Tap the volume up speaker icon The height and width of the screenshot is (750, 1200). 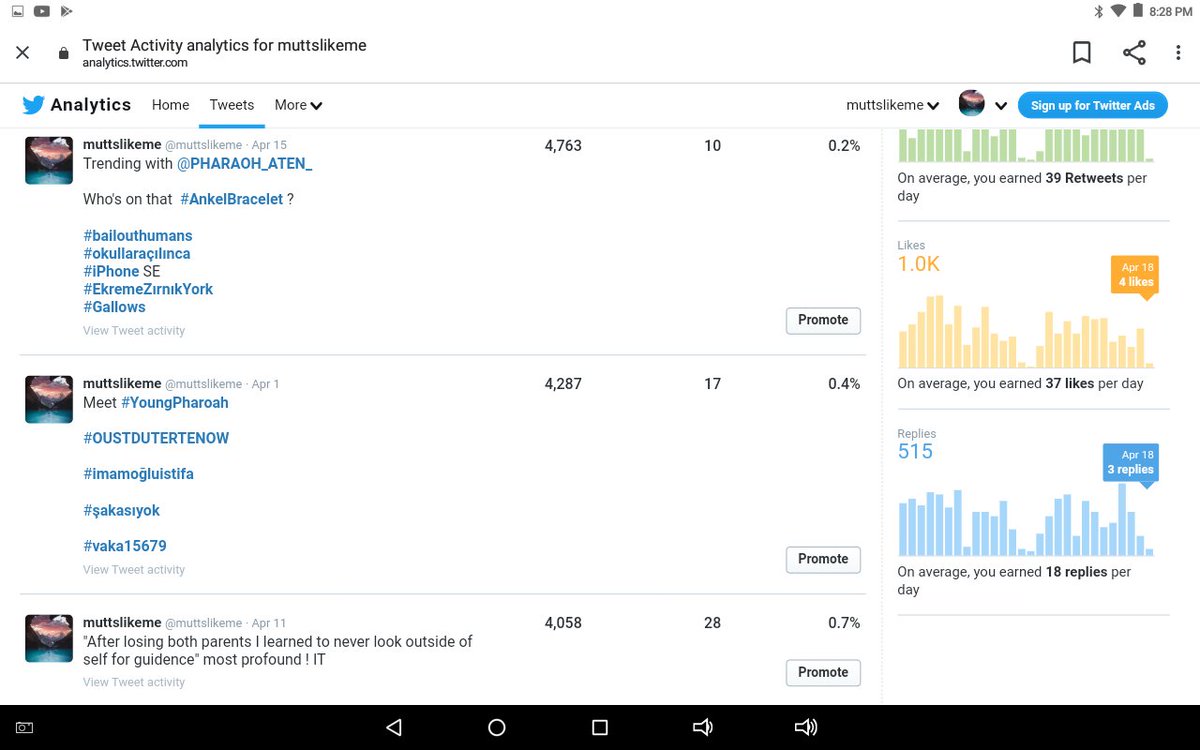pyautogui.click(x=806, y=727)
